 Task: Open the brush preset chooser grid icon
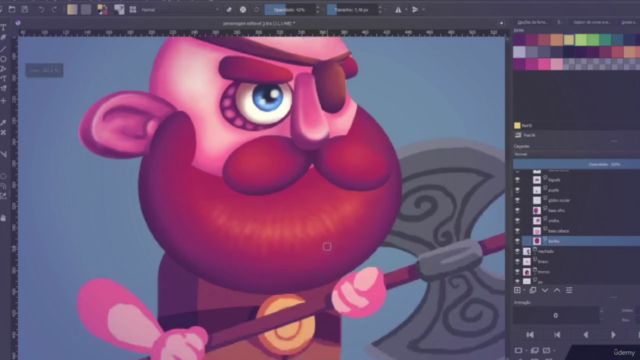pos(133,9)
